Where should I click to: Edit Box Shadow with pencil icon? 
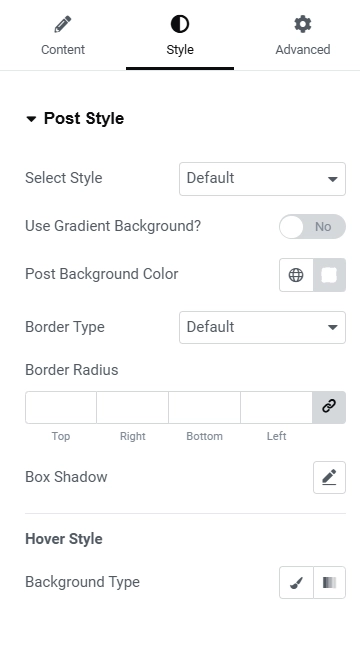coord(329,477)
